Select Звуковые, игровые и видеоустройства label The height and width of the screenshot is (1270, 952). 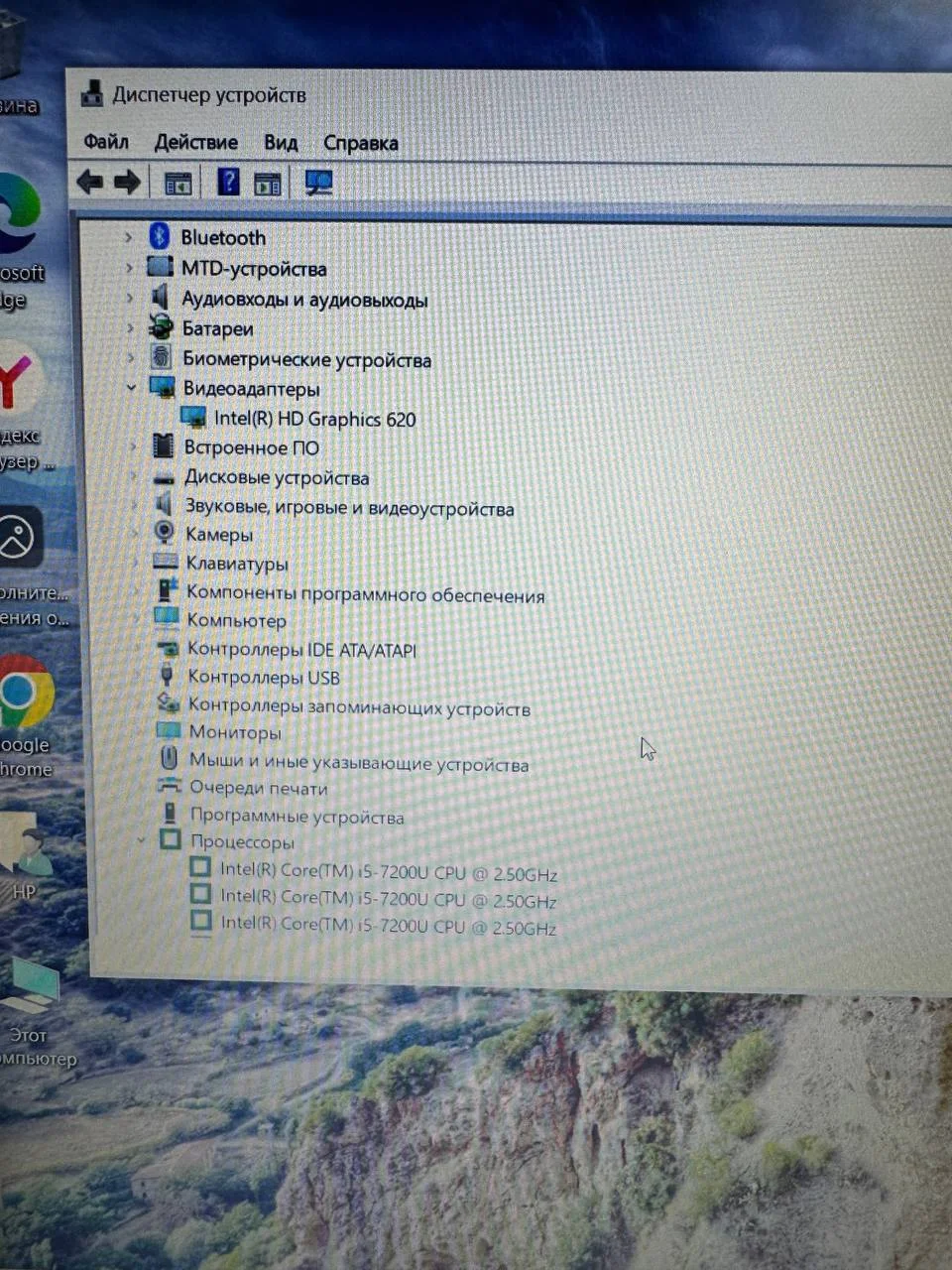349,508
